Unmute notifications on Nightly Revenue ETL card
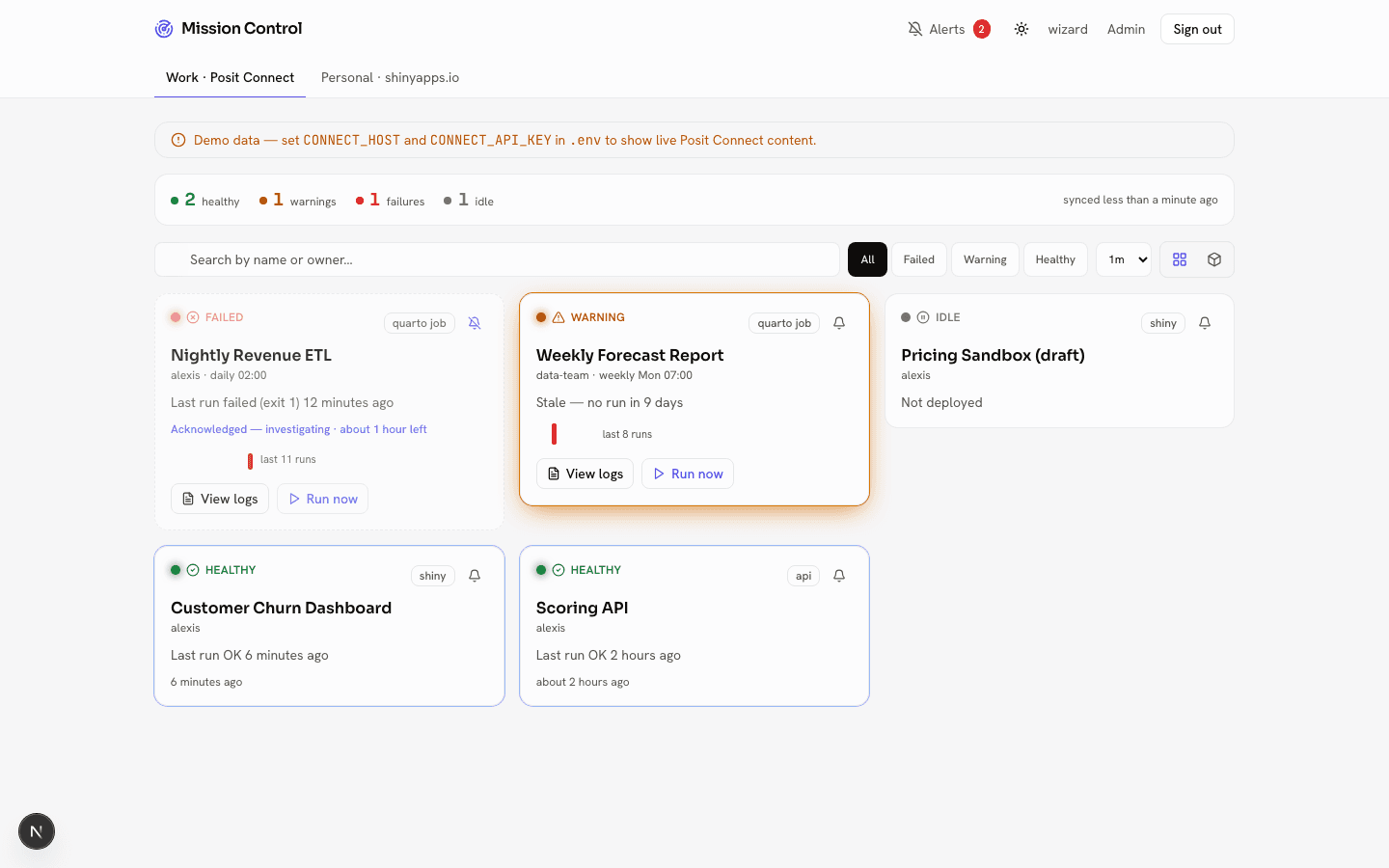 point(475,323)
